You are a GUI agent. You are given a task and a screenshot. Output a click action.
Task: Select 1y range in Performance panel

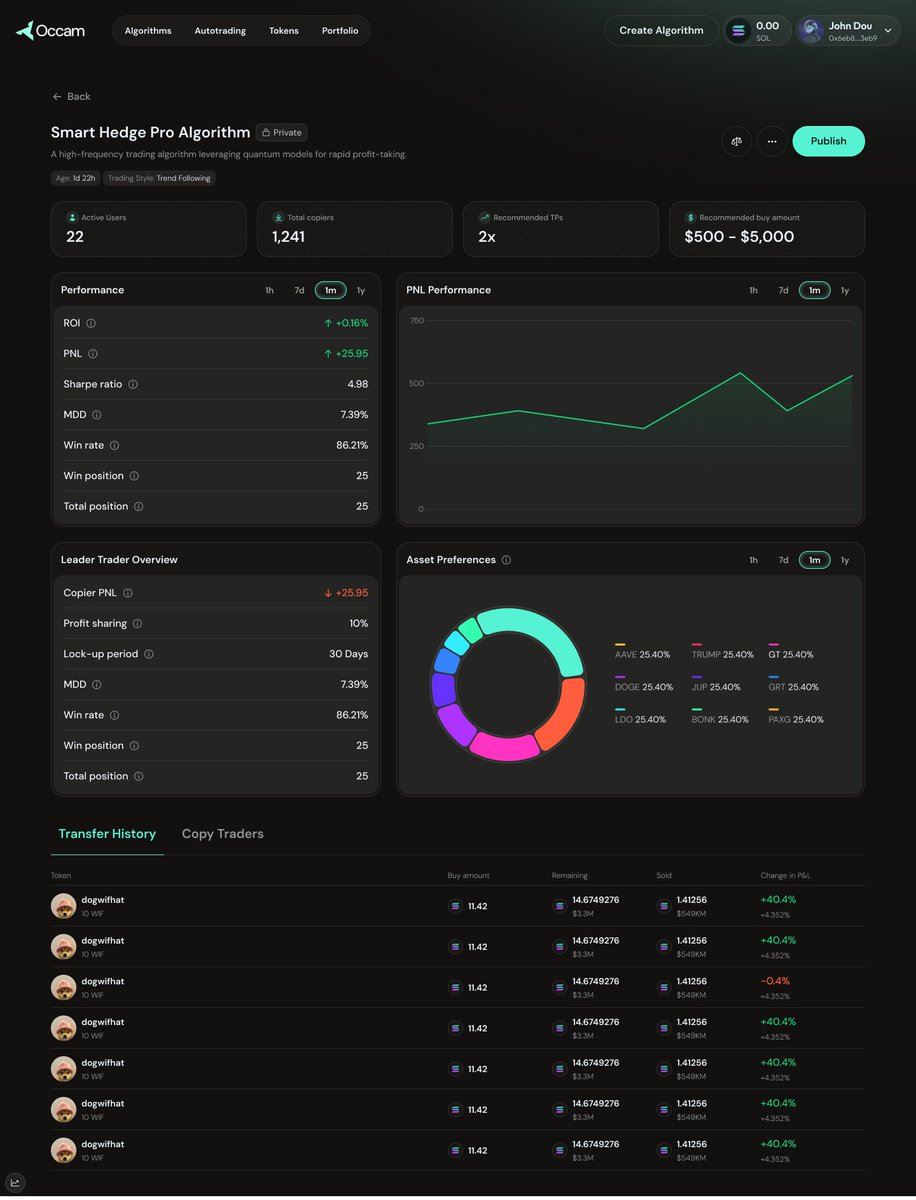click(361, 290)
